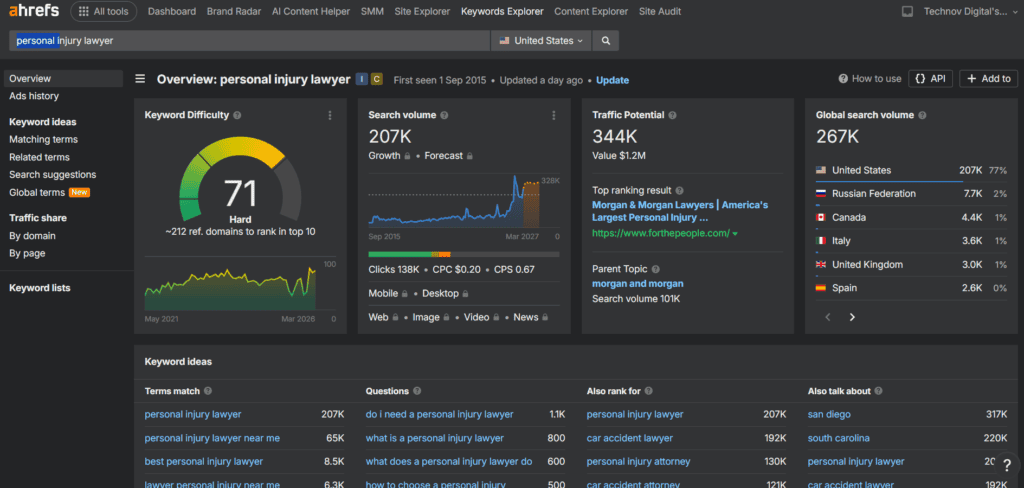Click the locked Video filter
The width and height of the screenshot is (1024, 488).
482,317
